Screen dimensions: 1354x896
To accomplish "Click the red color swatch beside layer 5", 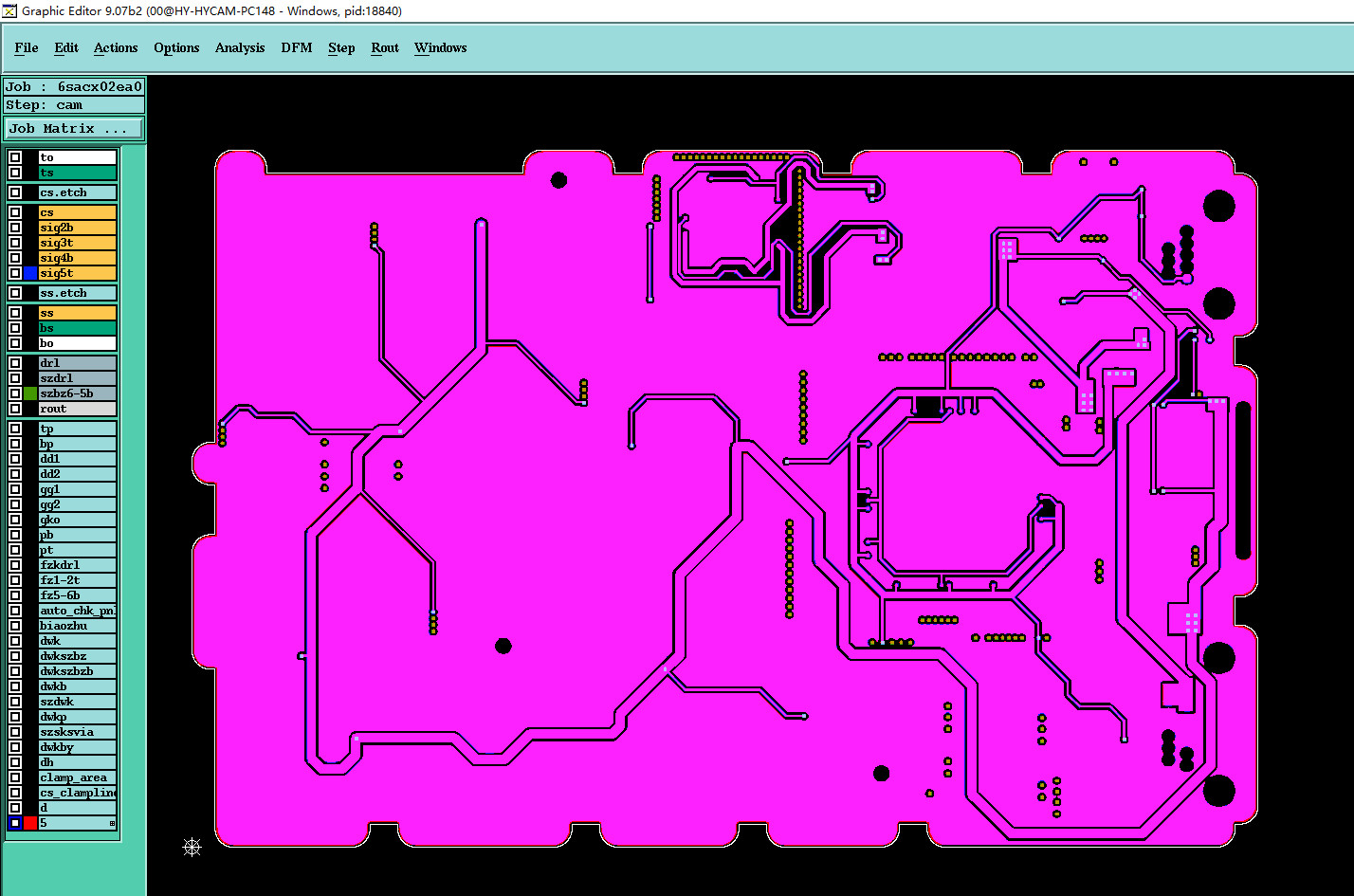I will [30, 823].
